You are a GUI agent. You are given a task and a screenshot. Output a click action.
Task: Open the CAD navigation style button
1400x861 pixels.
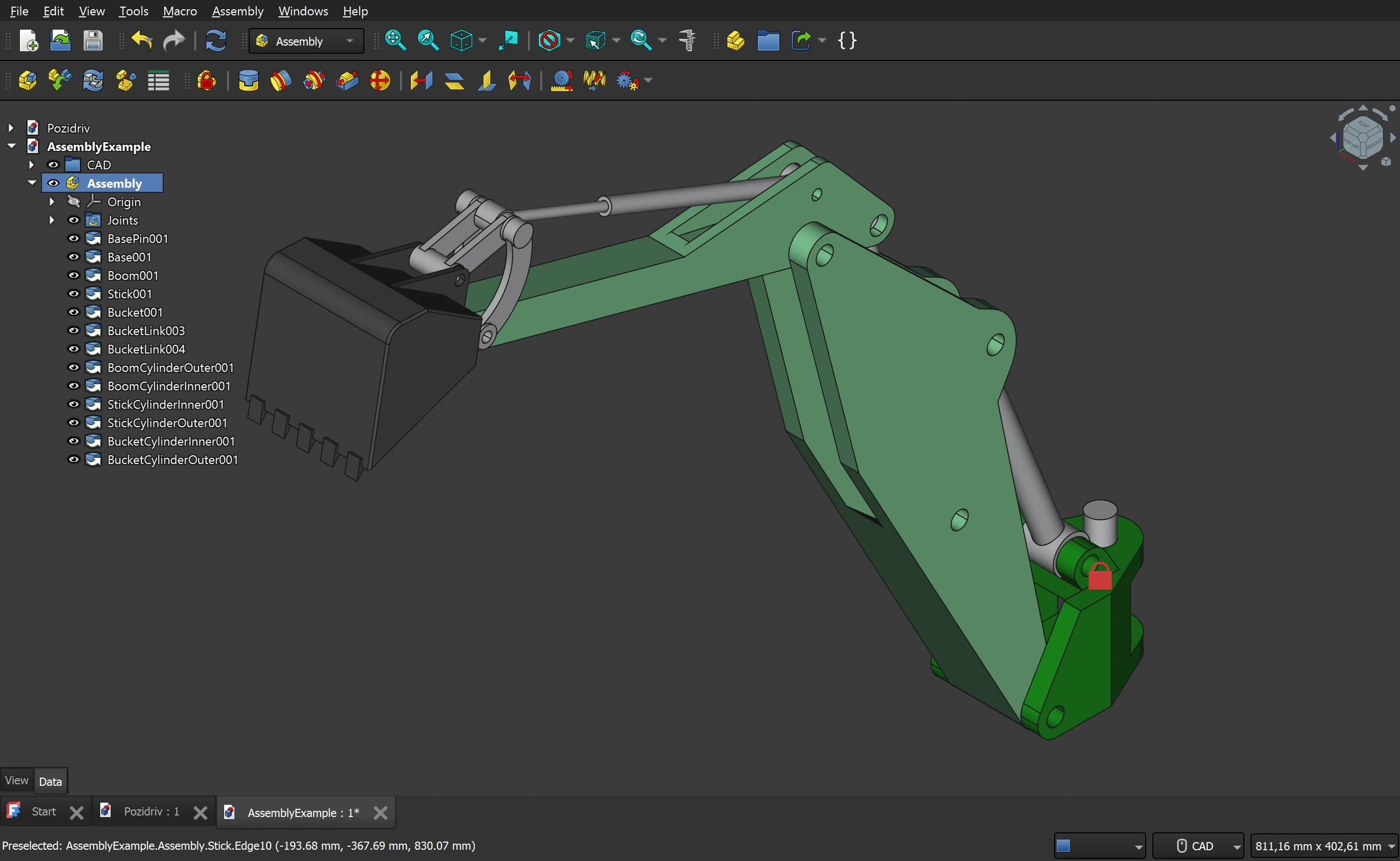click(x=1197, y=846)
